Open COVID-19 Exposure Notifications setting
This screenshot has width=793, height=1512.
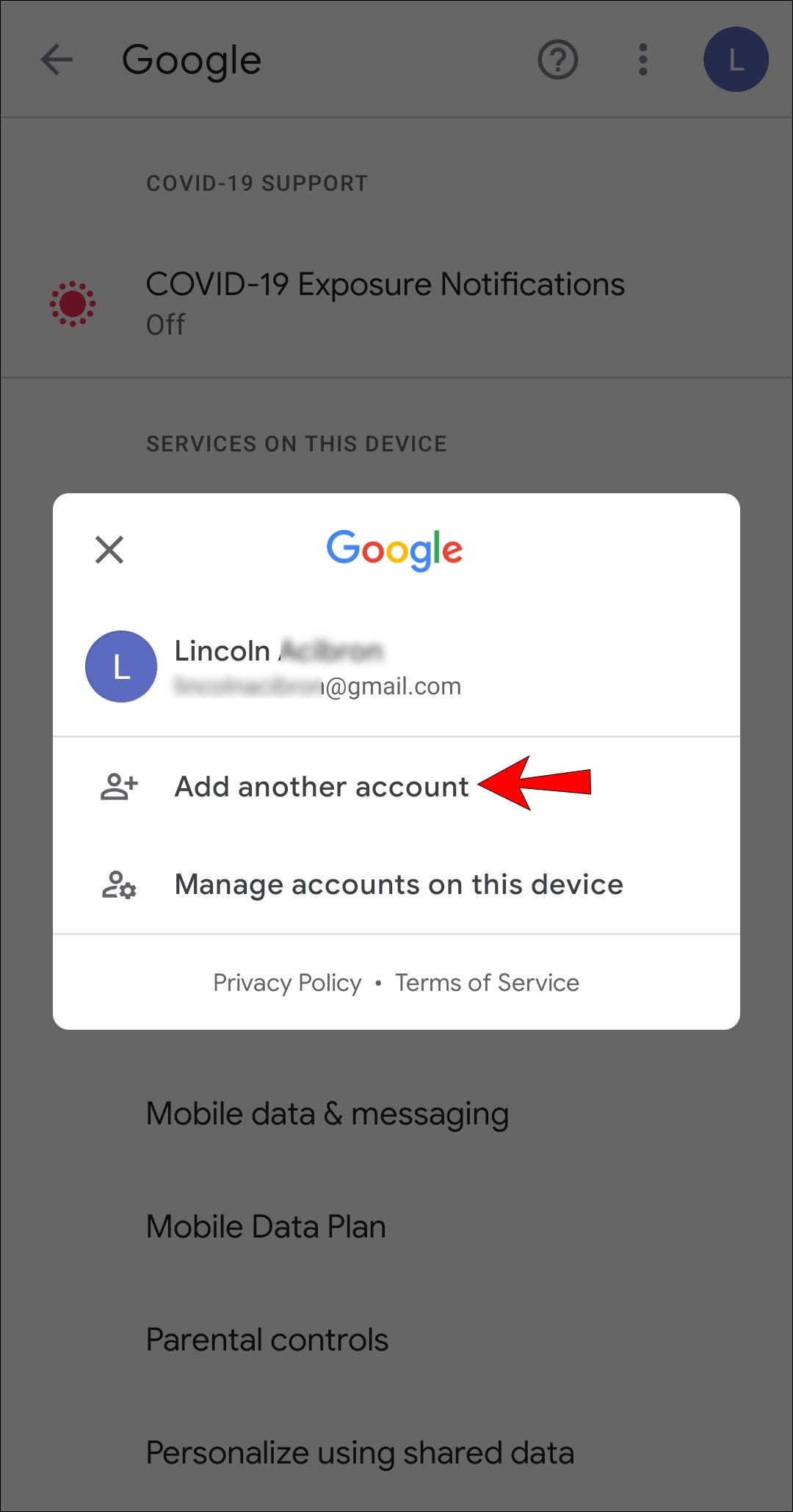[396, 303]
